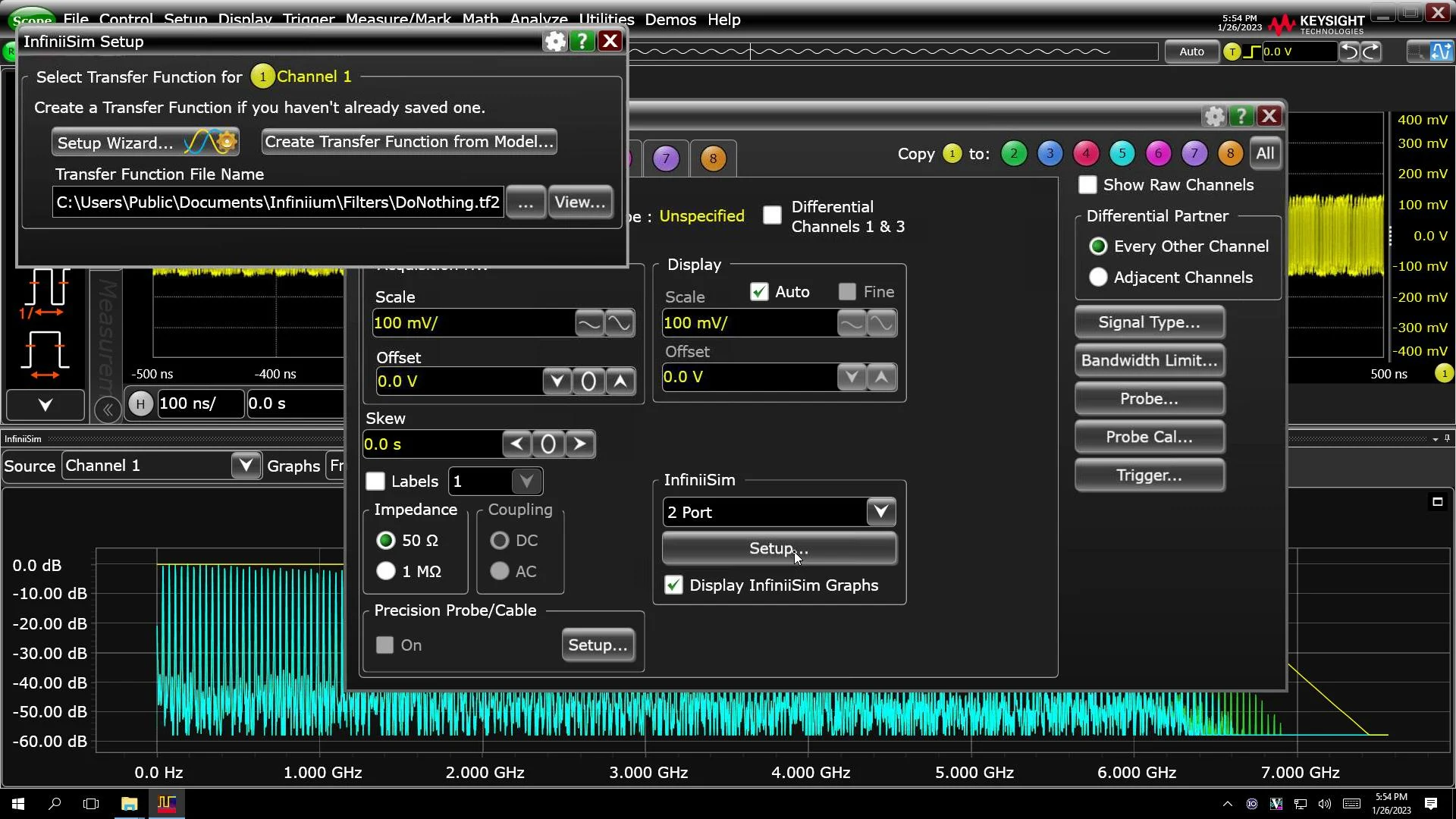This screenshot has height=819, width=1456.
Task: Open help in Channel dialog
Action: [1241, 116]
